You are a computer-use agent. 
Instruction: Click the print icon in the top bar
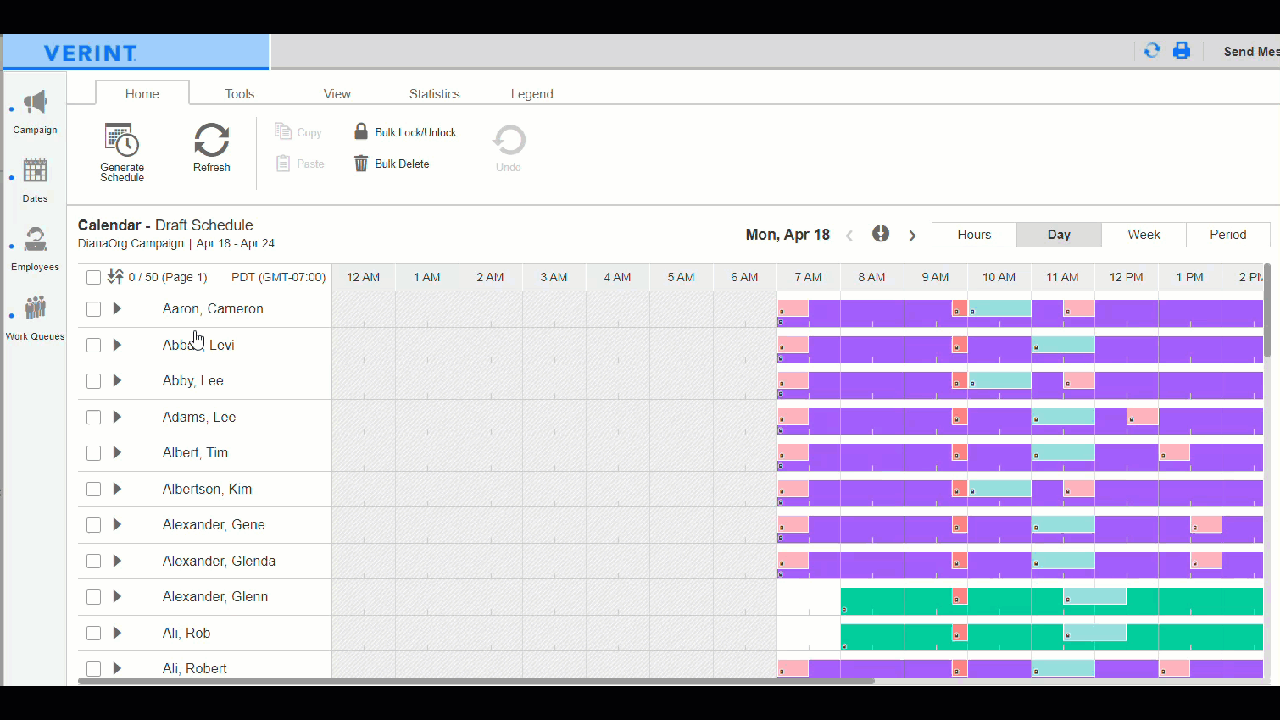click(x=1182, y=51)
